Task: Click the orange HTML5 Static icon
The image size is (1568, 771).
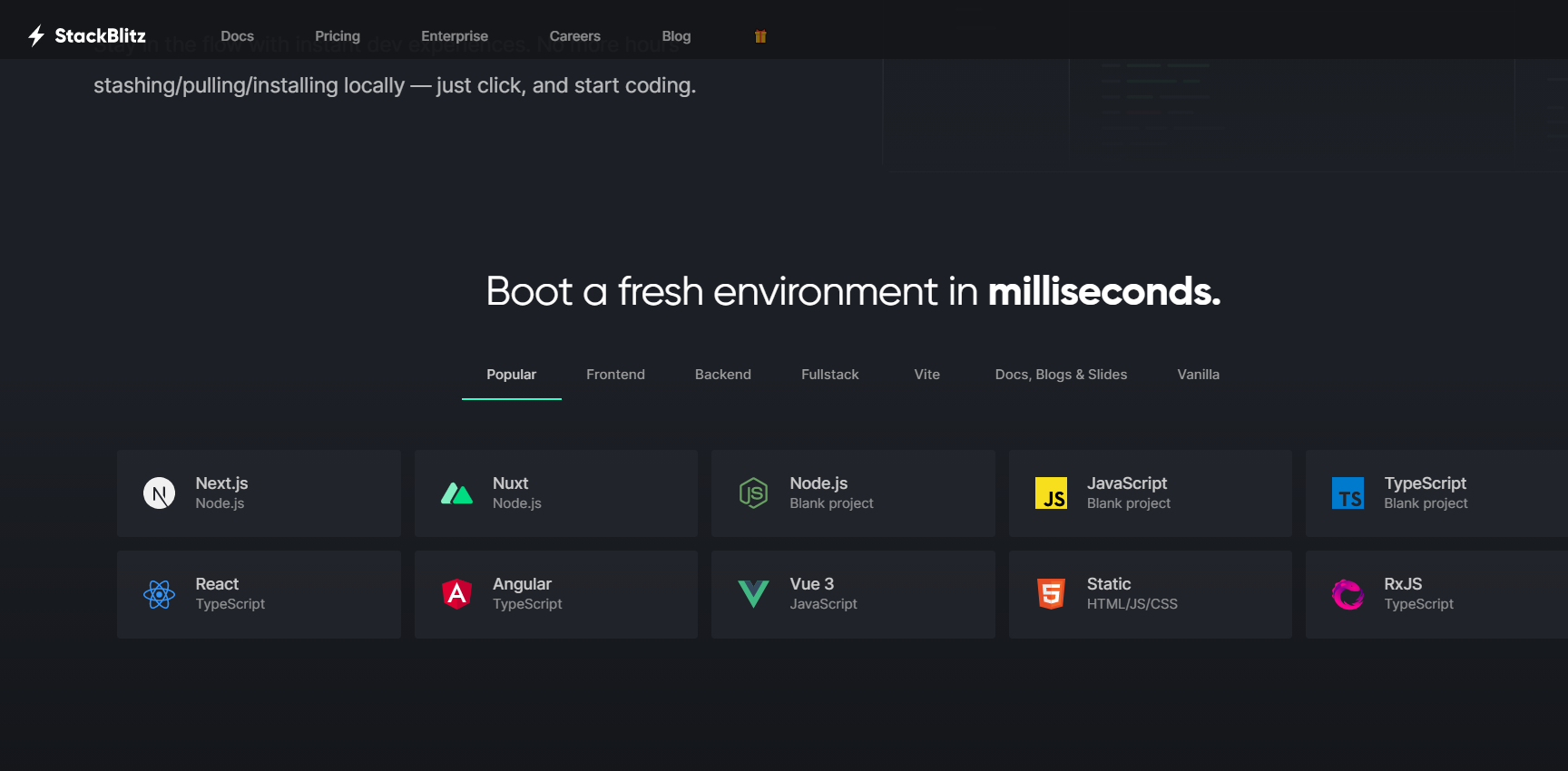Action: [x=1051, y=594]
